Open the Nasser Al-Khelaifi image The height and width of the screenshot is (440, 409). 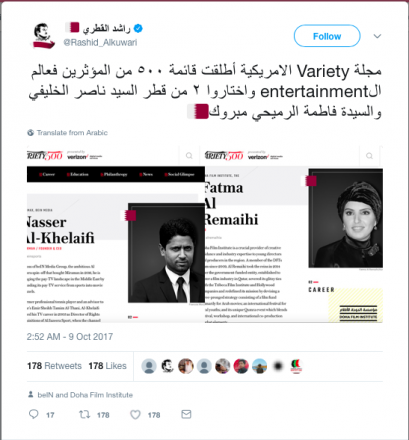pyautogui.click(x=116, y=234)
